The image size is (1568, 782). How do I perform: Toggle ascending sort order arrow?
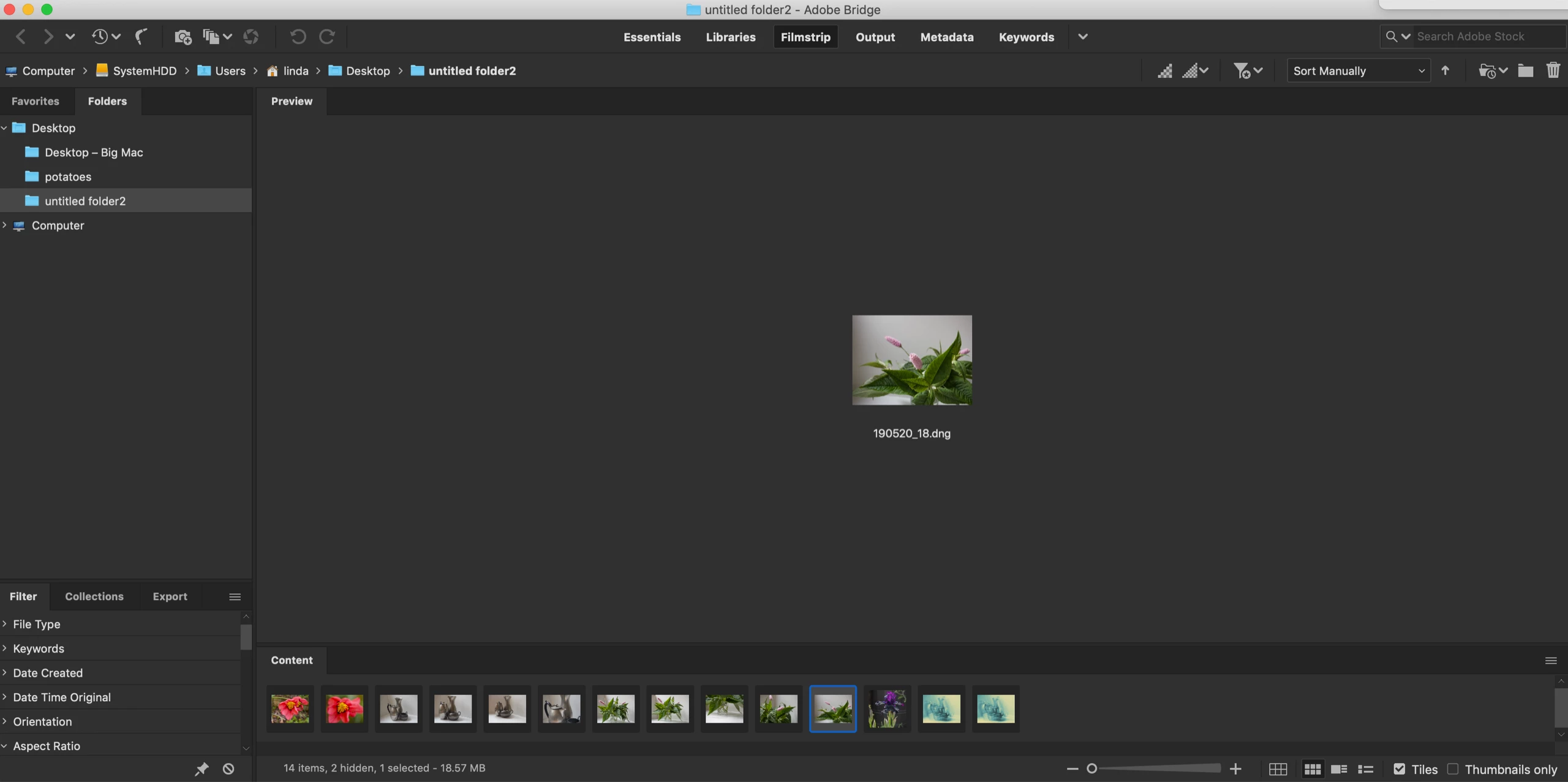[x=1445, y=70]
